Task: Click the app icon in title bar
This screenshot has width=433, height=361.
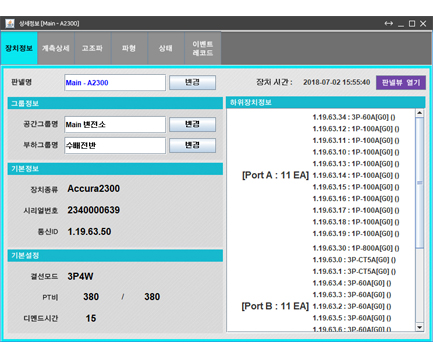Action: [x=10, y=23]
